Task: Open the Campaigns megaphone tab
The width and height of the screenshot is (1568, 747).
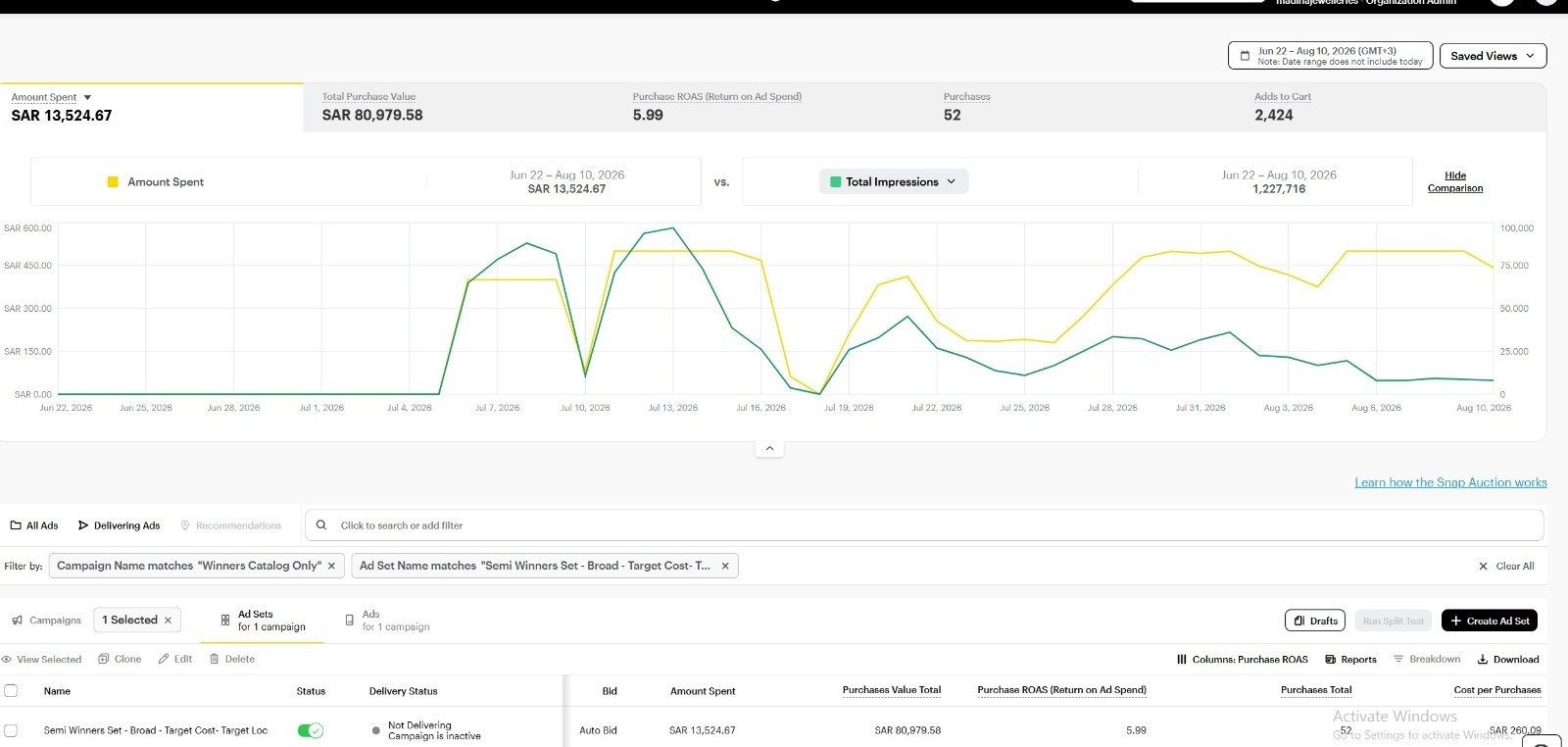Action: point(46,621)
